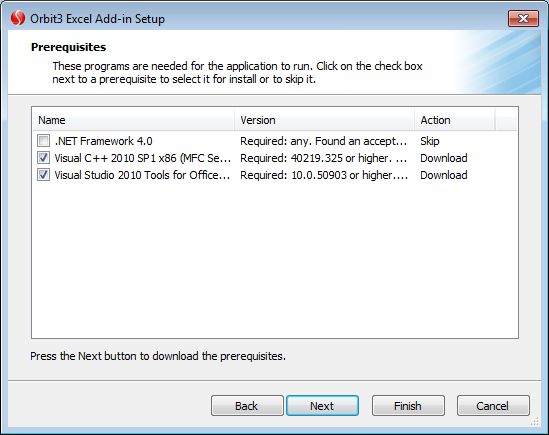Continue with the Next button
The height and width of the screenshot is (435, 549).
tap(322, 406)
